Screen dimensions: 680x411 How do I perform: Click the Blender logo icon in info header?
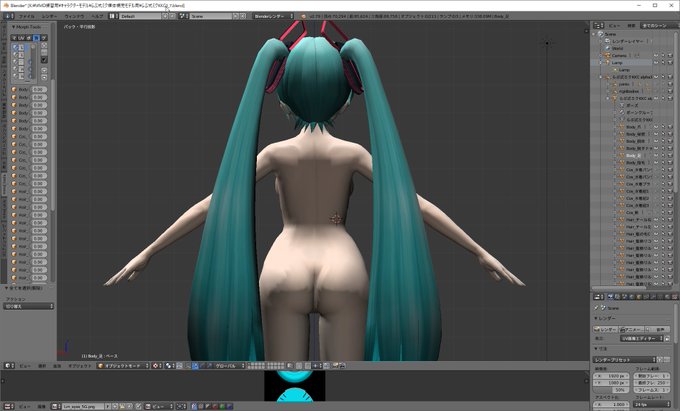coord(303,16)
